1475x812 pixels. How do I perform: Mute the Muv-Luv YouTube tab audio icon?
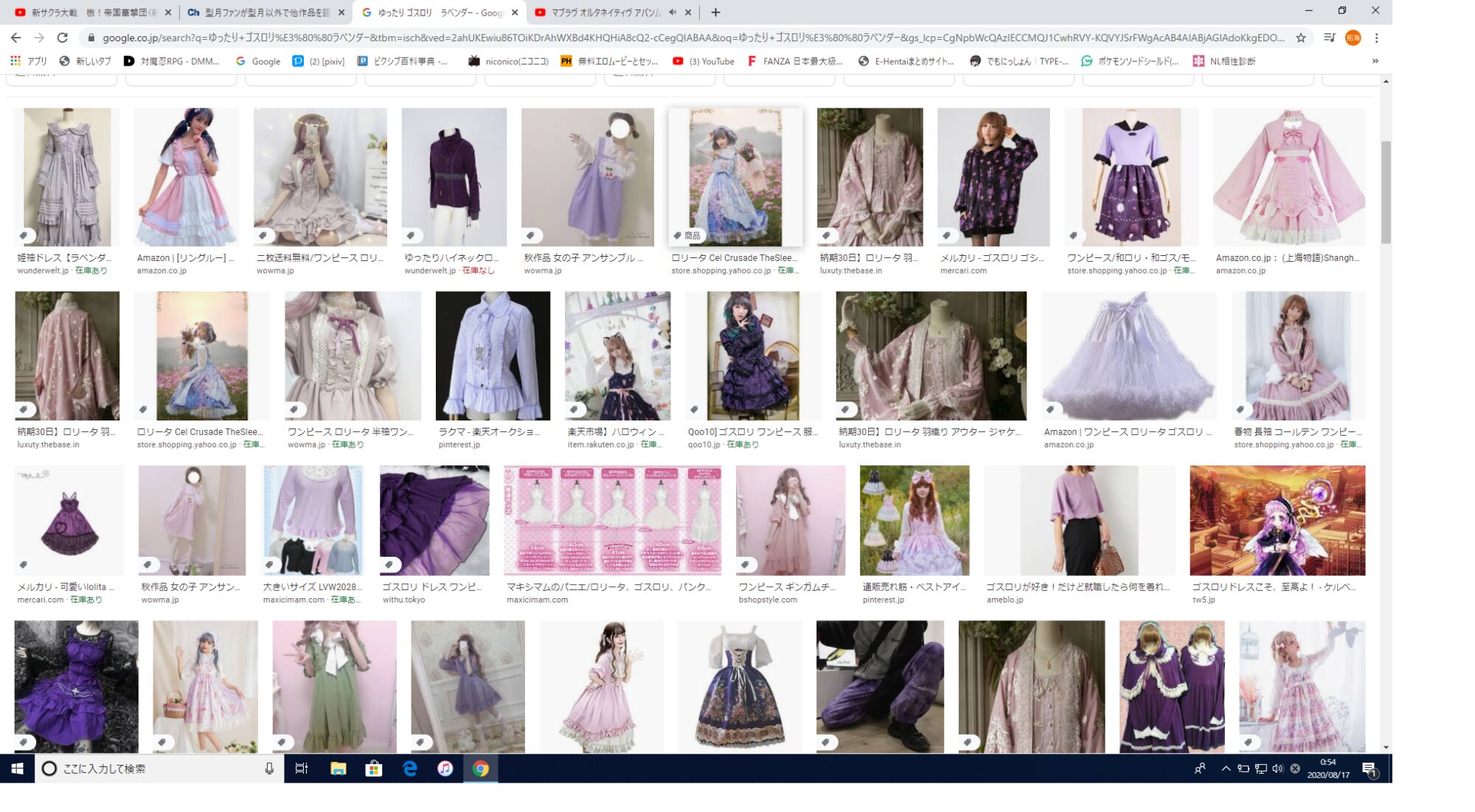click(x=673, y=13)
